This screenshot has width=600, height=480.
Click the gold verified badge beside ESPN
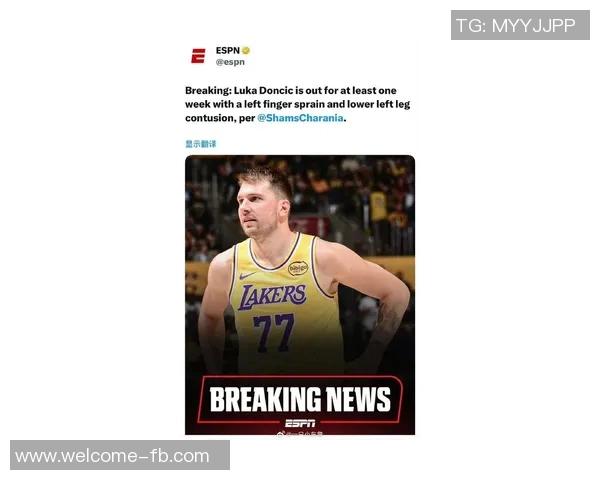point(246,50)
